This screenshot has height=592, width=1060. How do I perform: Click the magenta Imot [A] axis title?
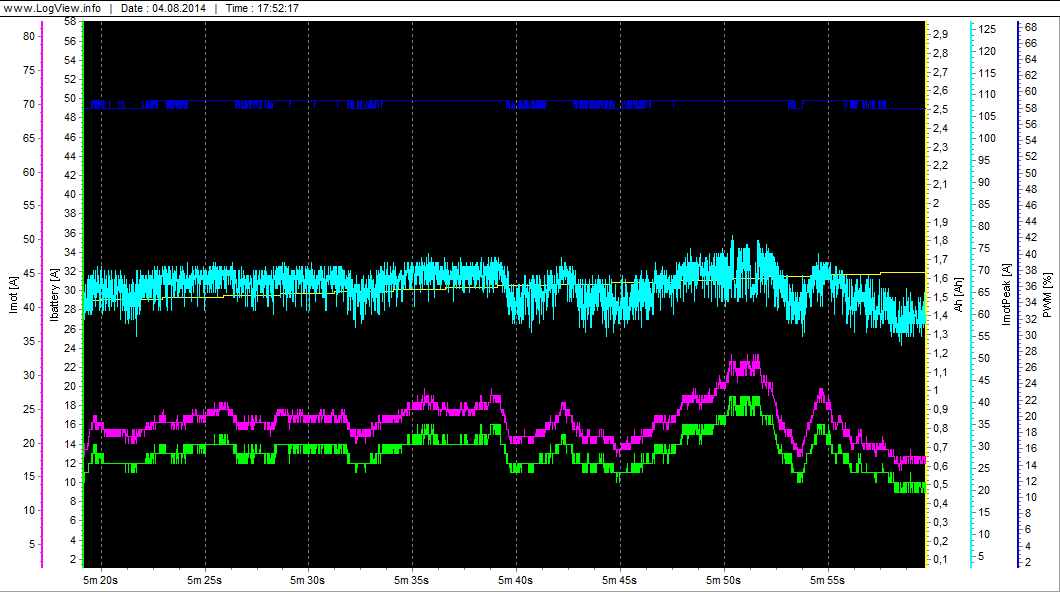pos(13,295)
